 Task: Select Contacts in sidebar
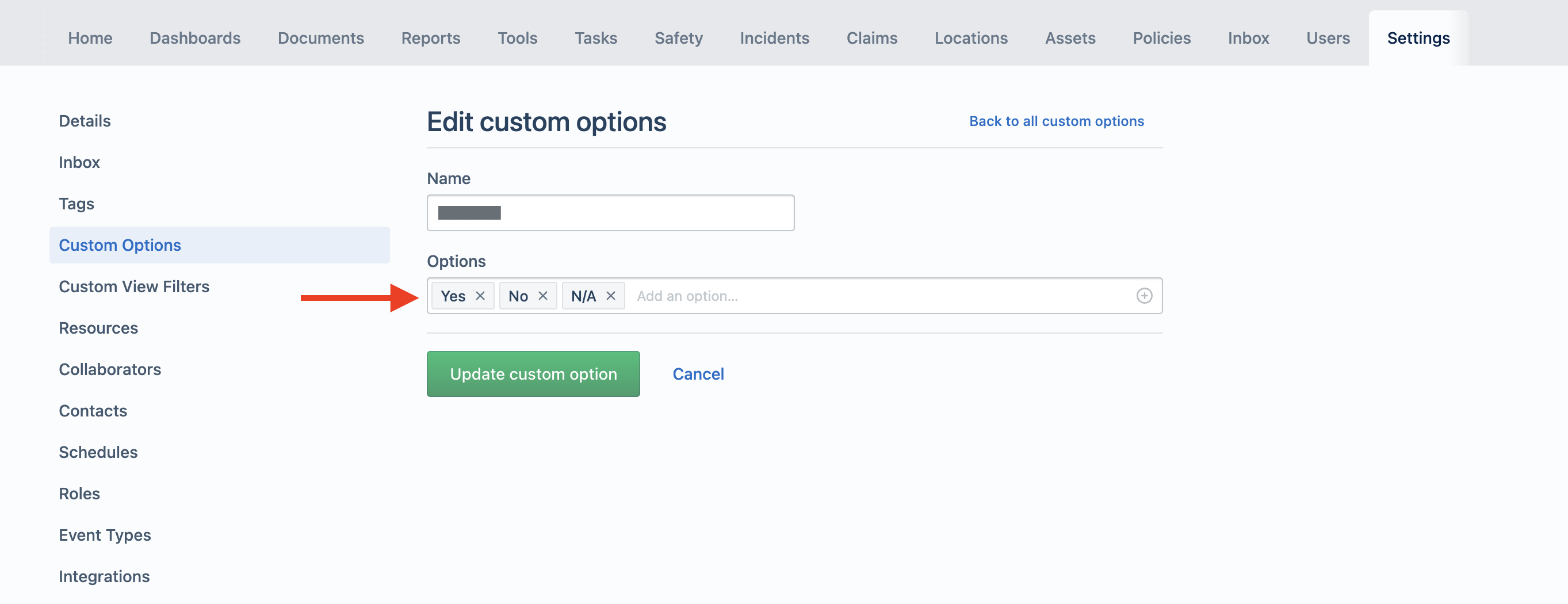93,410
